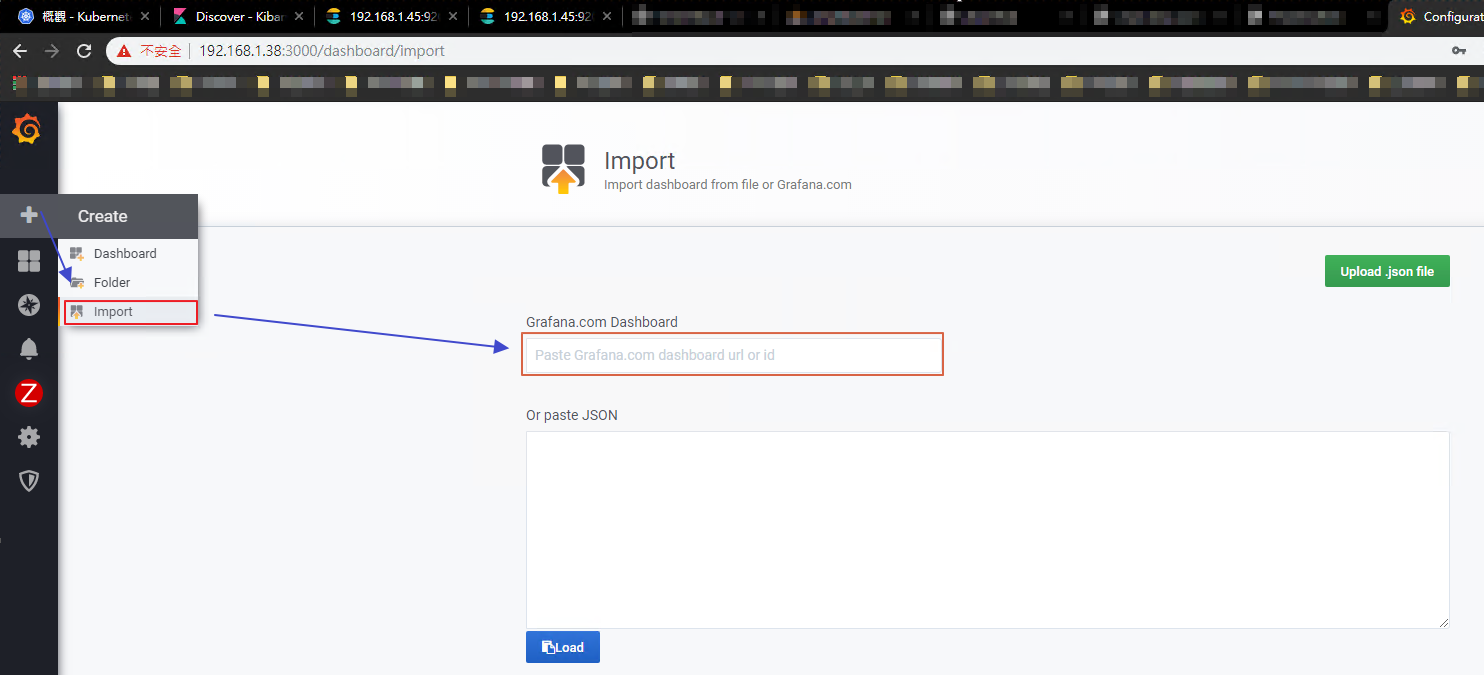Click the Create menu header

[128, 216]
